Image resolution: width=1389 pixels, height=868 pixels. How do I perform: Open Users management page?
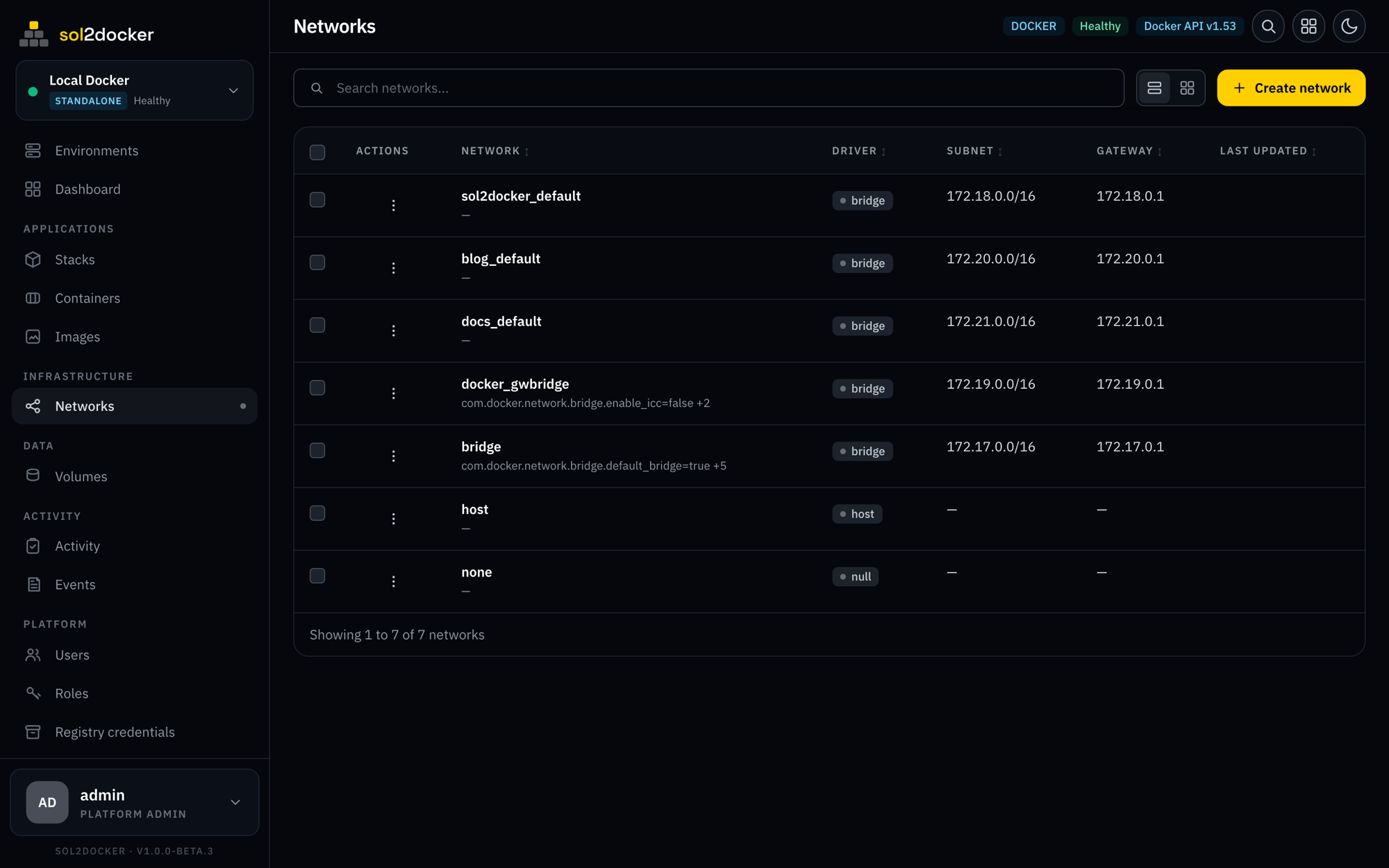[135, 655]
